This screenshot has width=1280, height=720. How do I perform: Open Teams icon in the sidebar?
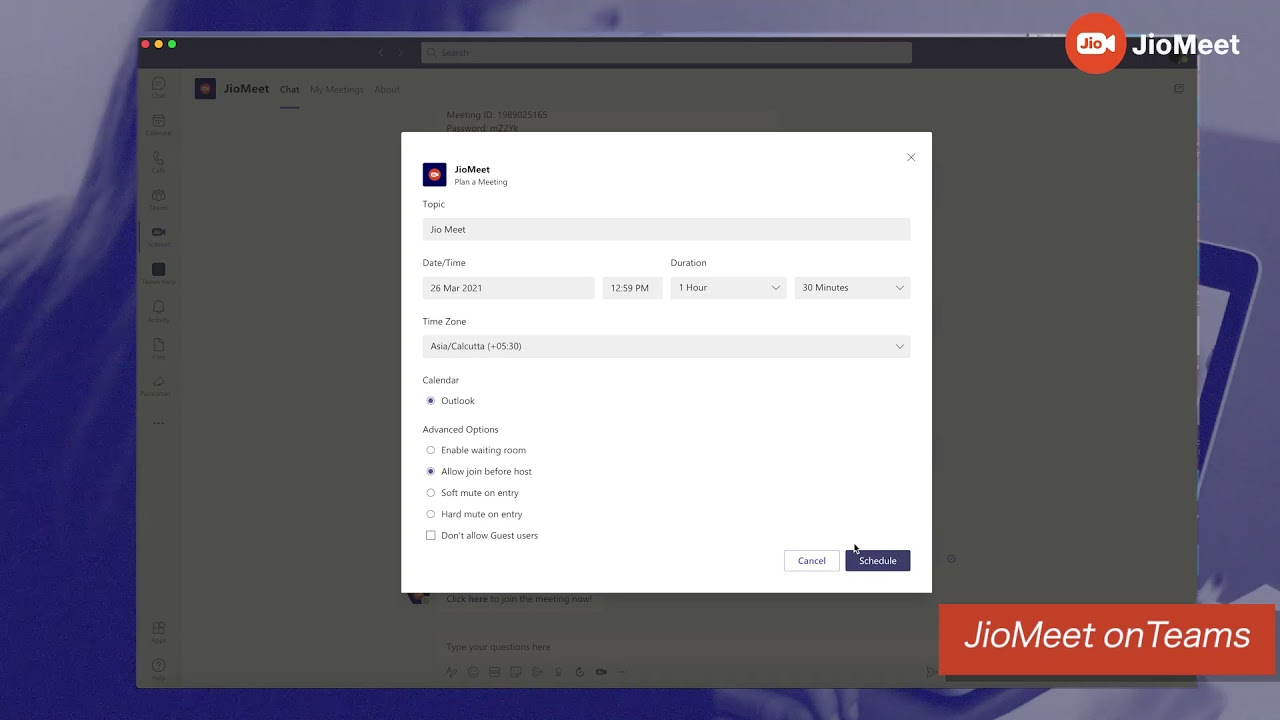tap(158, 199)
